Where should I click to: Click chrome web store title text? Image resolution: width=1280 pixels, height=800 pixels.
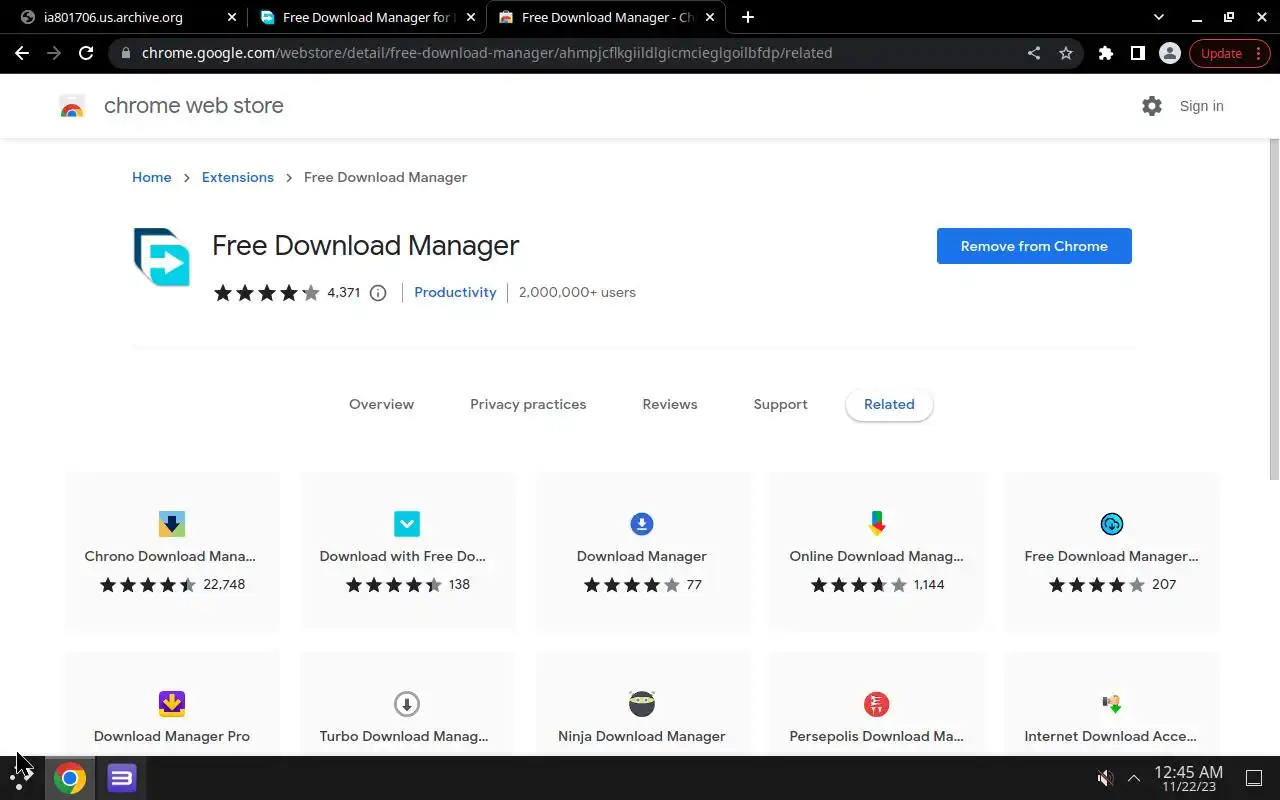tap(194, 106)
